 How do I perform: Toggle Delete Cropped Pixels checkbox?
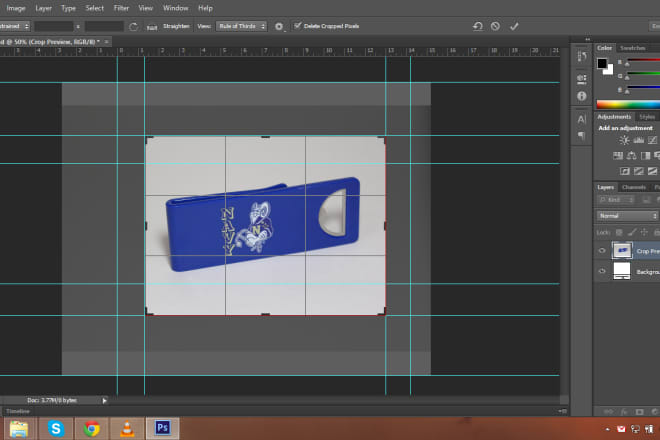298,26
